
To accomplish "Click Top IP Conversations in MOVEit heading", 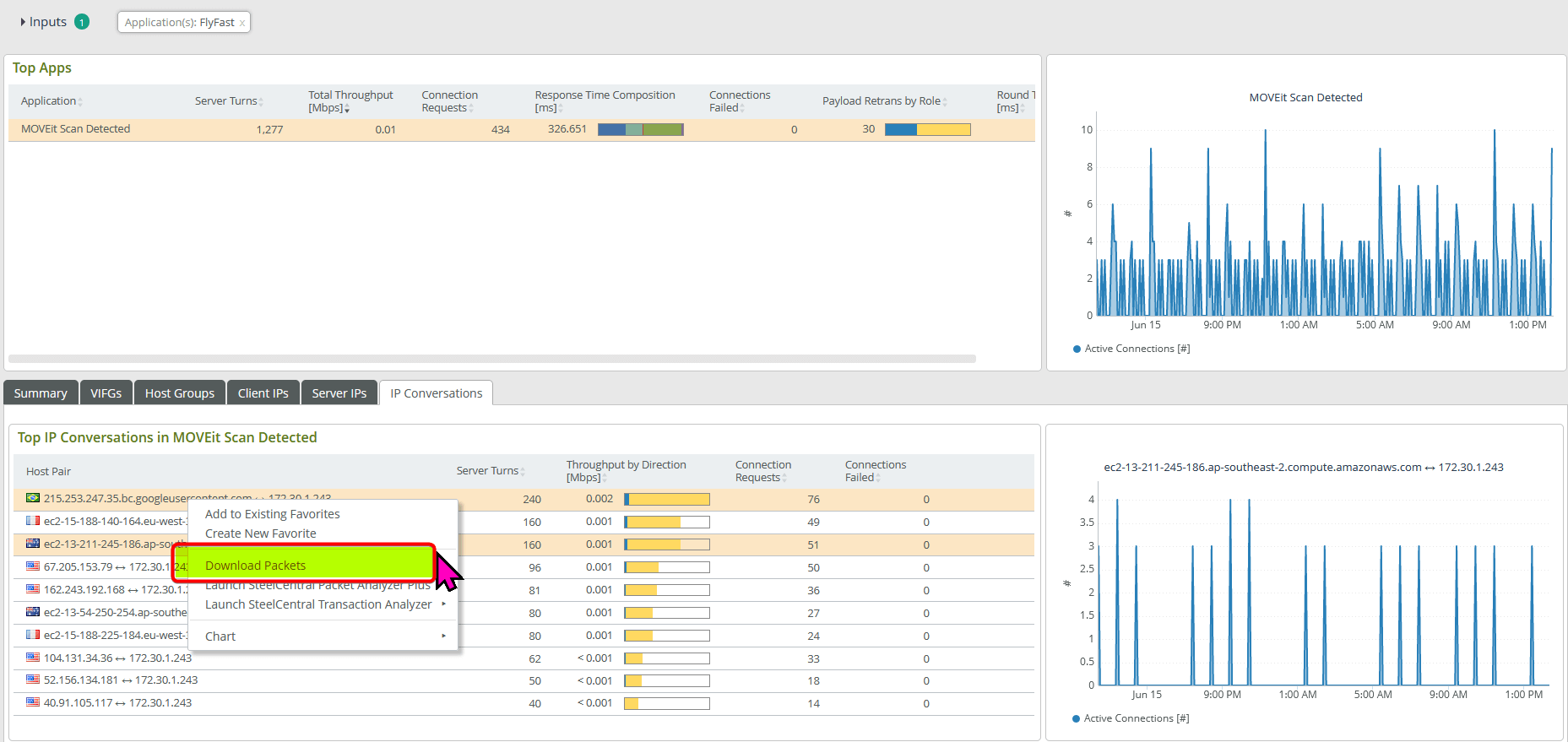I will tap(167, 437).
